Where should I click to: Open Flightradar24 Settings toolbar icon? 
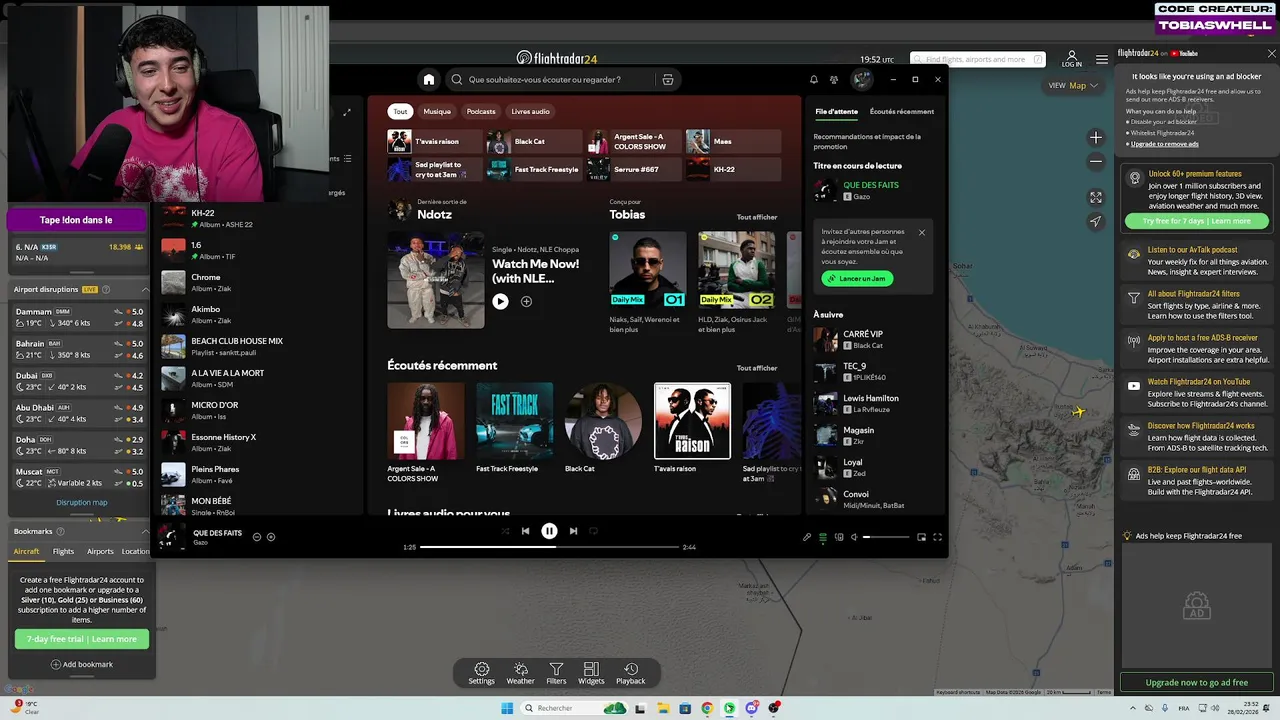[481, 673]
